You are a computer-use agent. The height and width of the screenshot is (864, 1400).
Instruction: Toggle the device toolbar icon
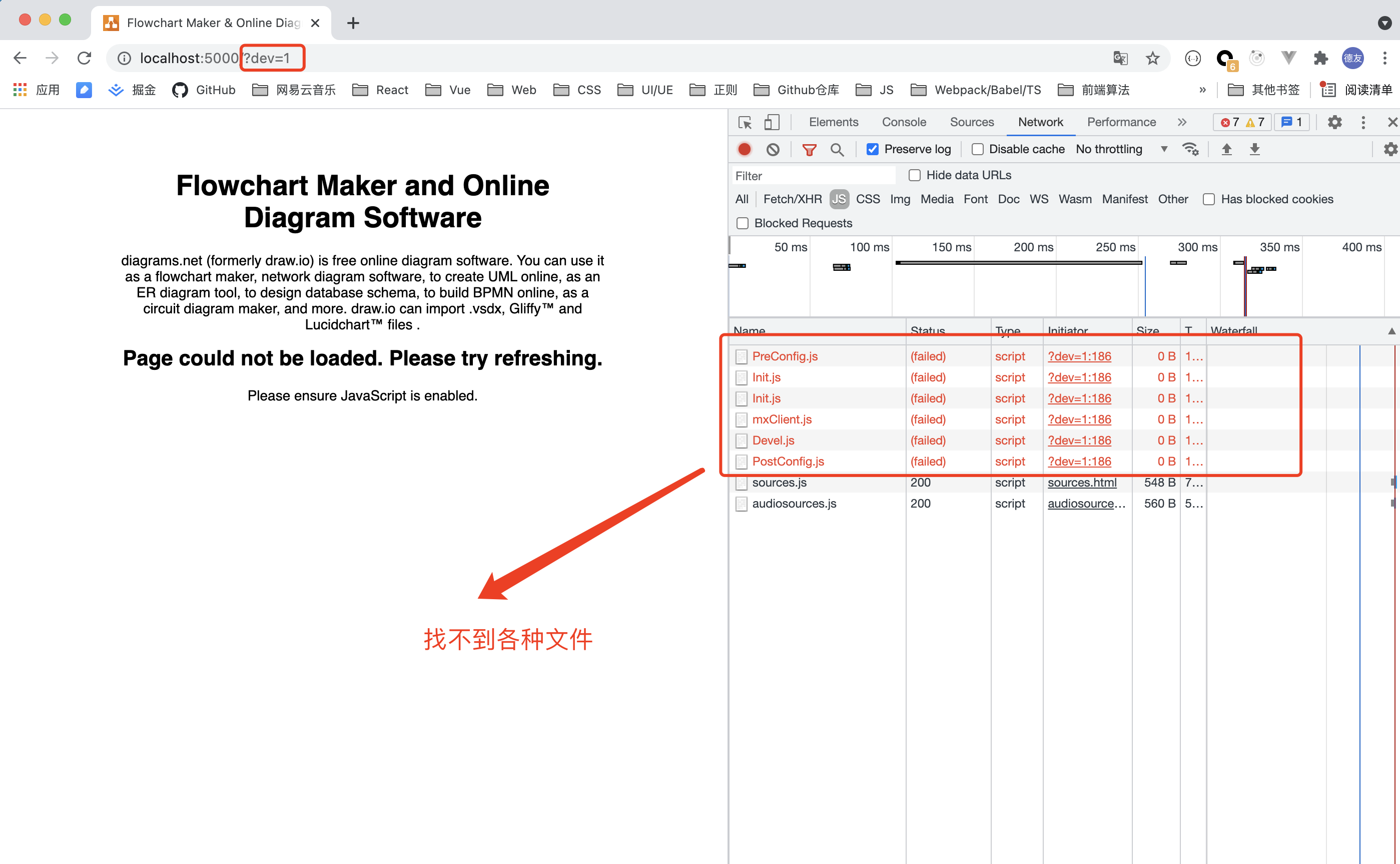(772, 122)
